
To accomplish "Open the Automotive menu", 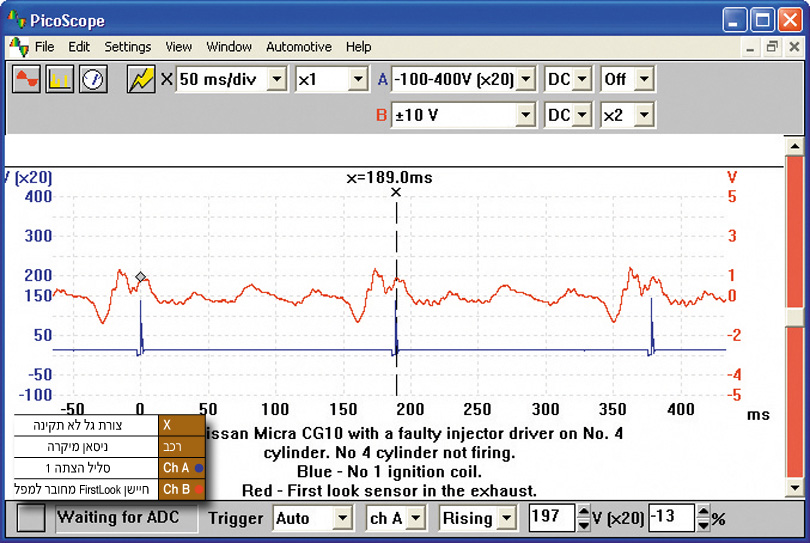I will 298,47.
